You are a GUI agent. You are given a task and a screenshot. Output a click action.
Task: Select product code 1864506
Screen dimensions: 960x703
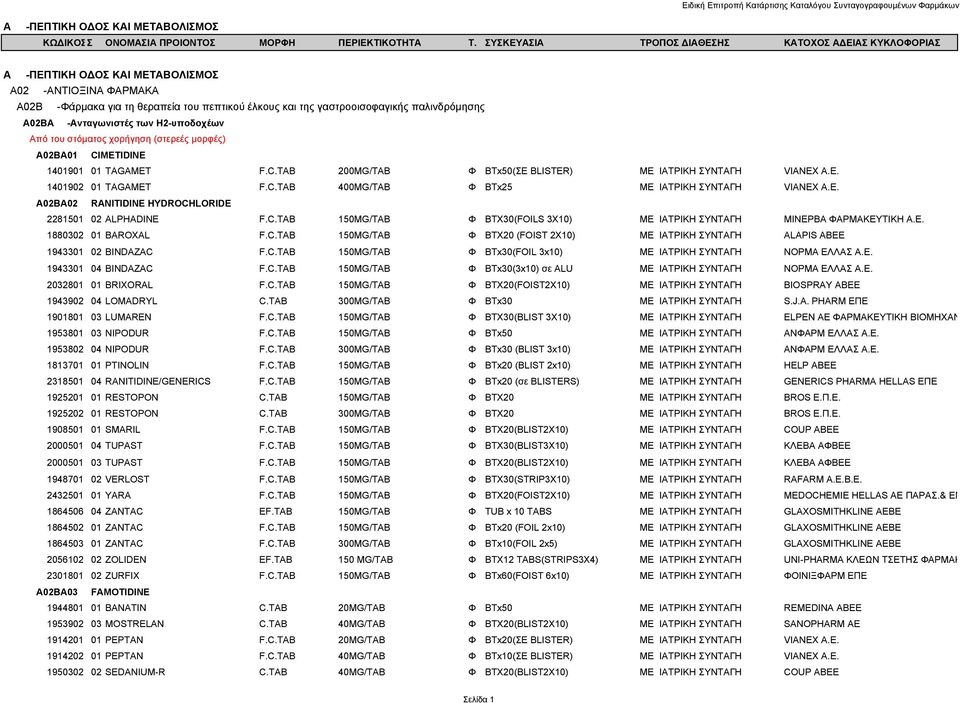(x=65, y=511)
